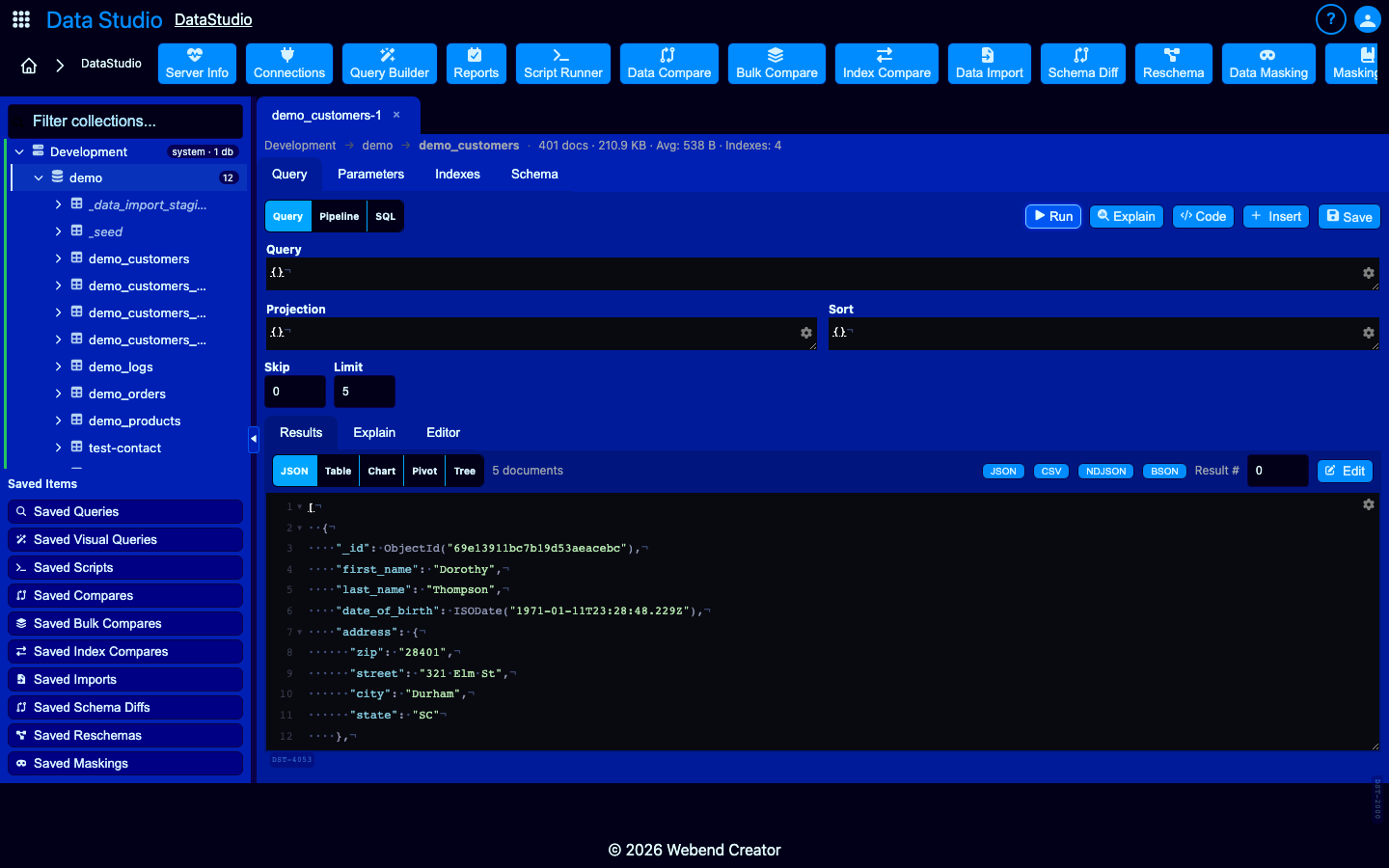
Task: Run the query
Action: click(x=1053, y=216)
